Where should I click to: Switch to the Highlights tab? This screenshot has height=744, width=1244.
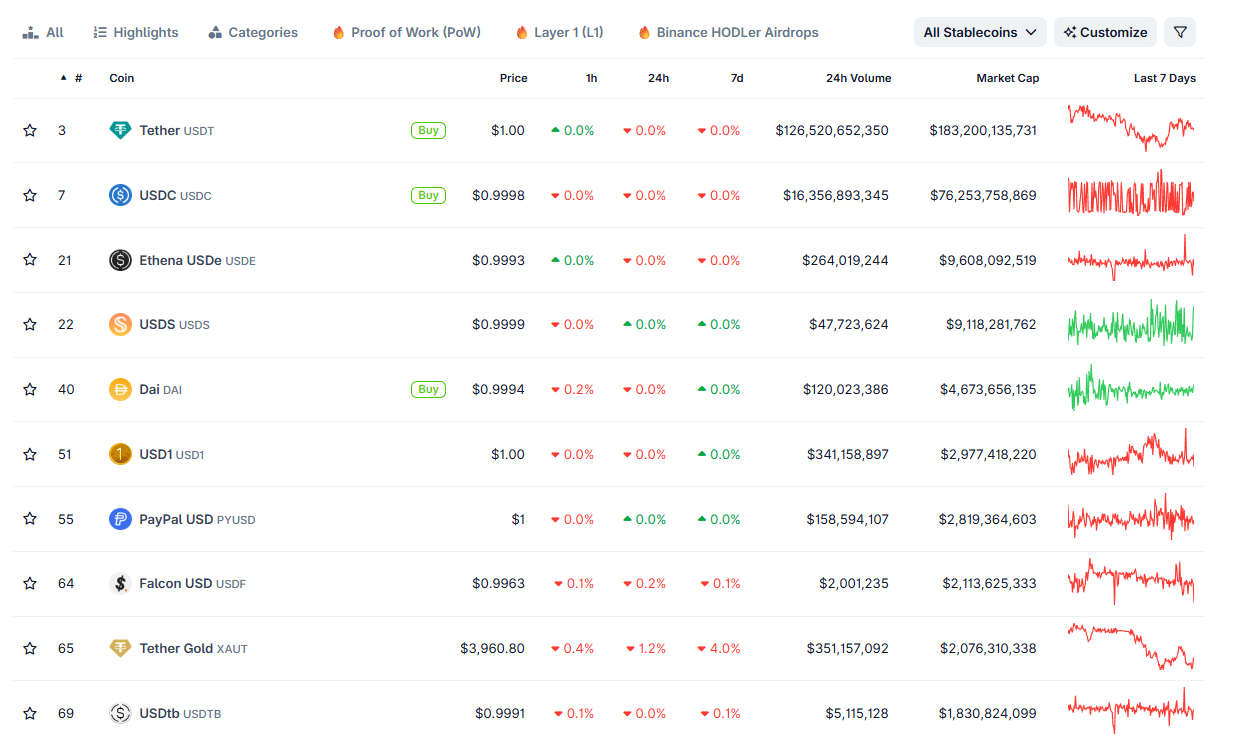pos(135,32)
